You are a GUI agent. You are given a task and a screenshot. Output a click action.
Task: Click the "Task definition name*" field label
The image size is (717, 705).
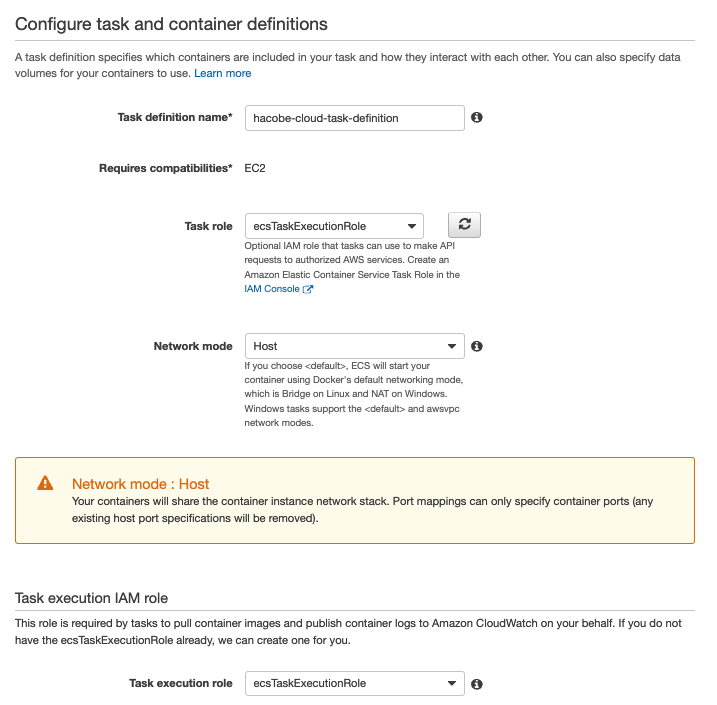[175, 118]
